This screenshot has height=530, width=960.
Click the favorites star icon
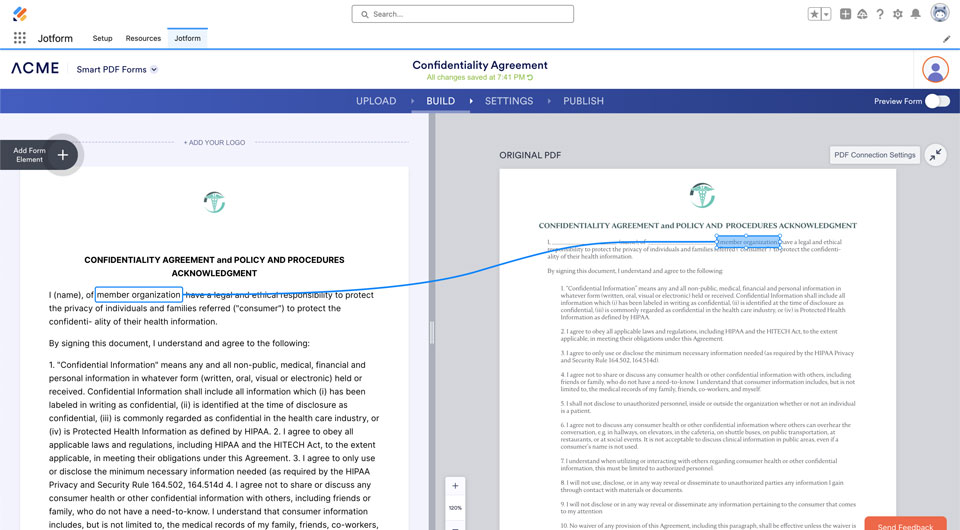click(814, 14)
